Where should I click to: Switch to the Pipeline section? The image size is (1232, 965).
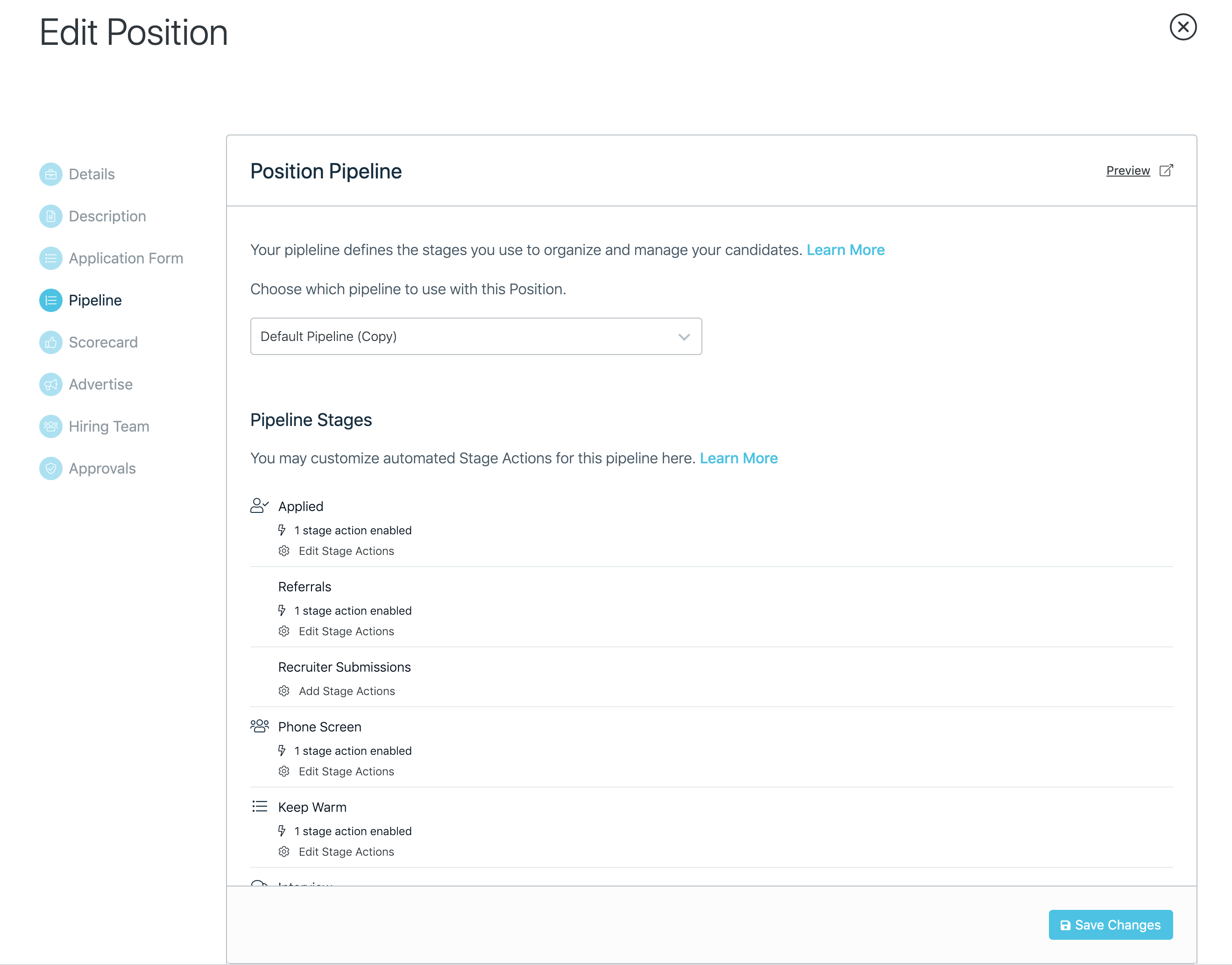(95, 300)
